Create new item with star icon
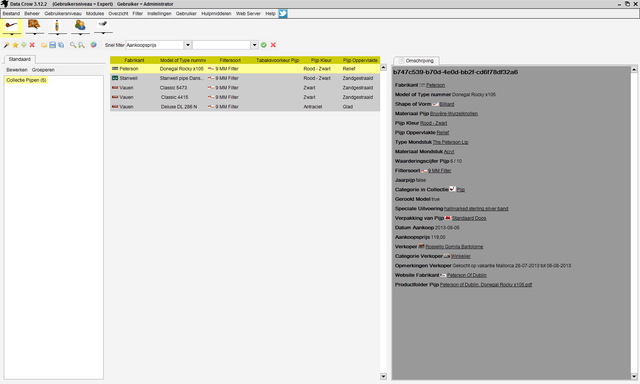Viewport: 640px width, 384px height. [15, 45]
